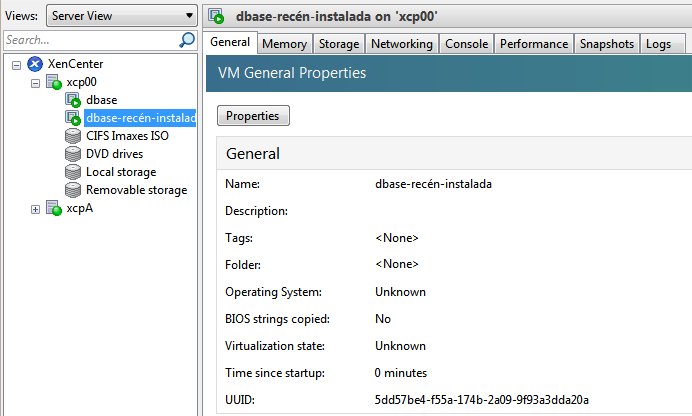Image resolution: width=692 pixels, height=416 pixels.
Task: Click the dbase VM running icon
Action: click(73, 100)
